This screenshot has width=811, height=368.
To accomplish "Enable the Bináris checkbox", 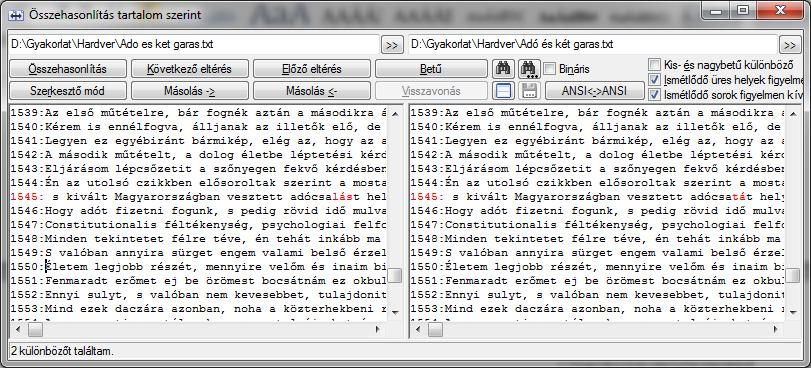I will (x=550, y=68).
